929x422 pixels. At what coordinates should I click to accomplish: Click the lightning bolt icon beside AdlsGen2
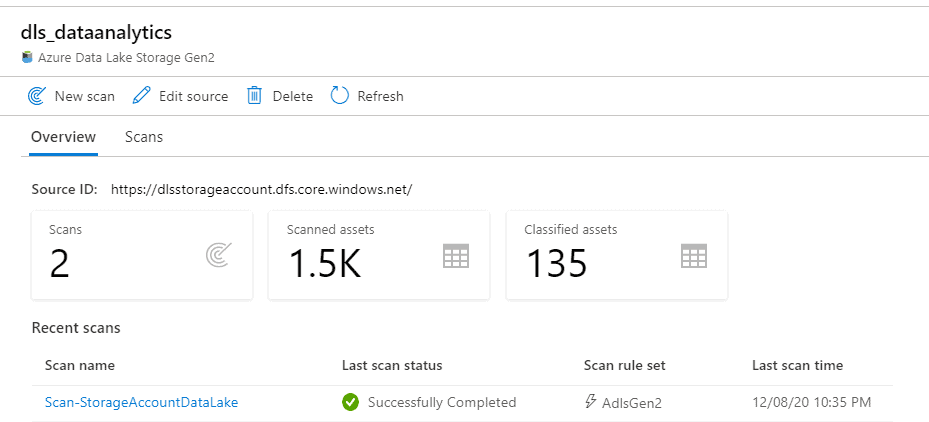[x=590, y=402]
